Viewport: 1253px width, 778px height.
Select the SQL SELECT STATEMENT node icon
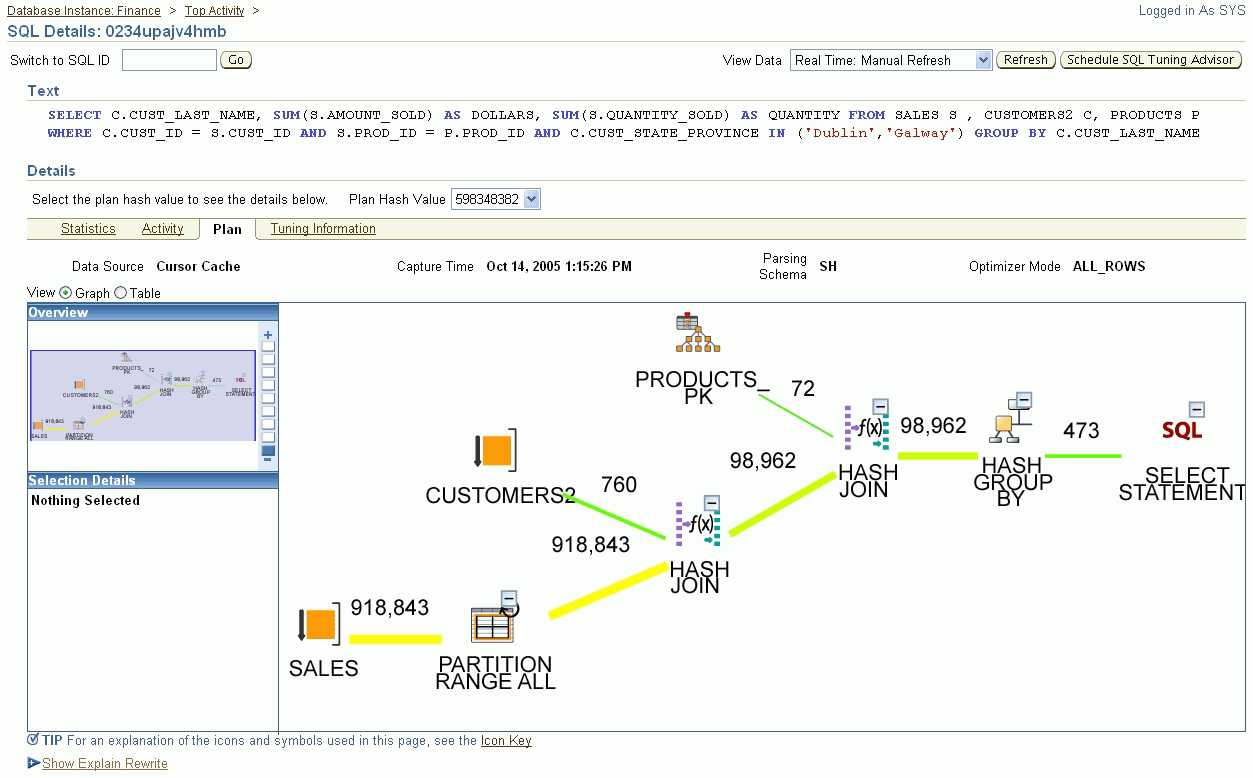(1182, 432)
